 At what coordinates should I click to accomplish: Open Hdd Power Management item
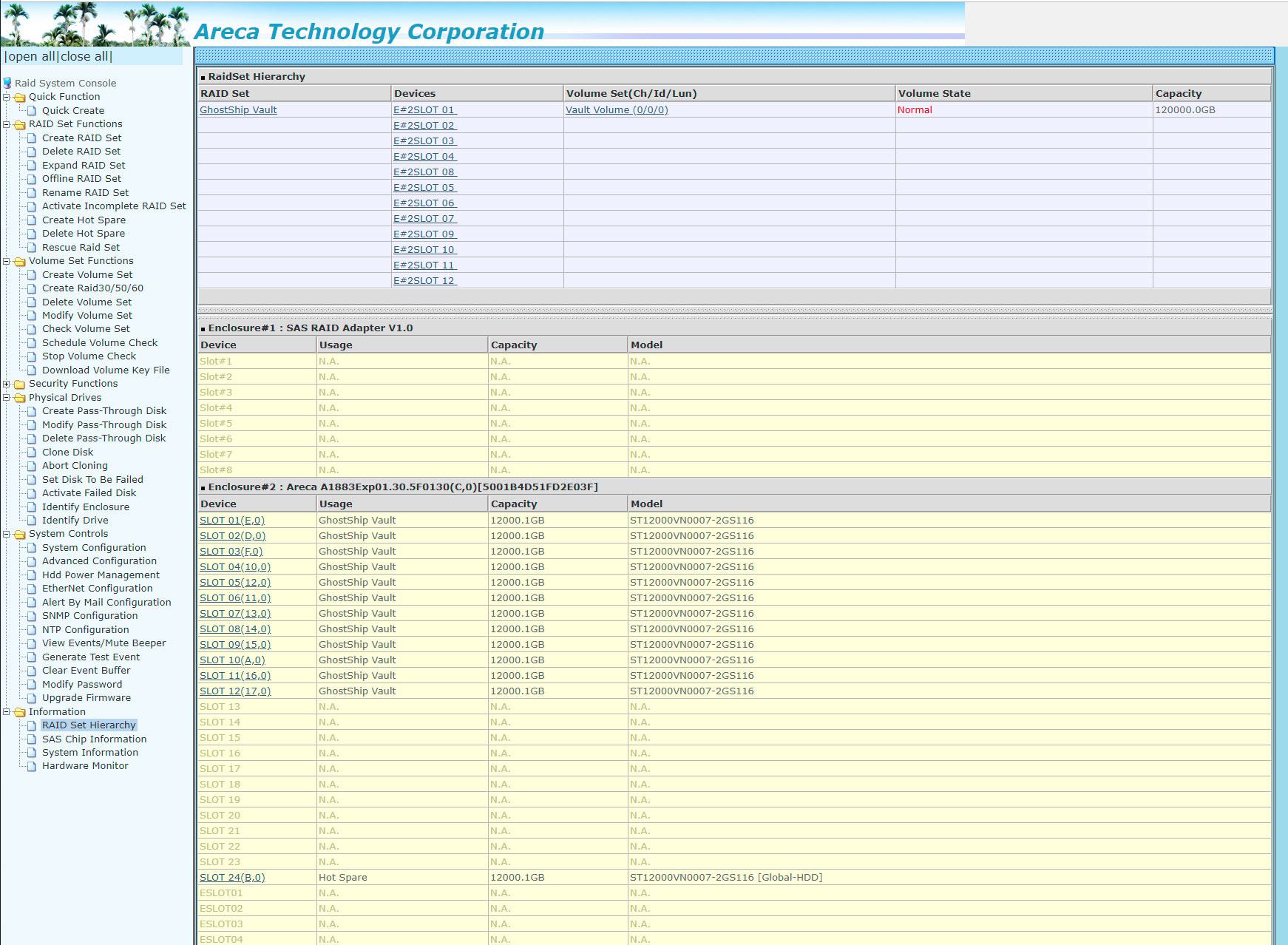point(101,575)
